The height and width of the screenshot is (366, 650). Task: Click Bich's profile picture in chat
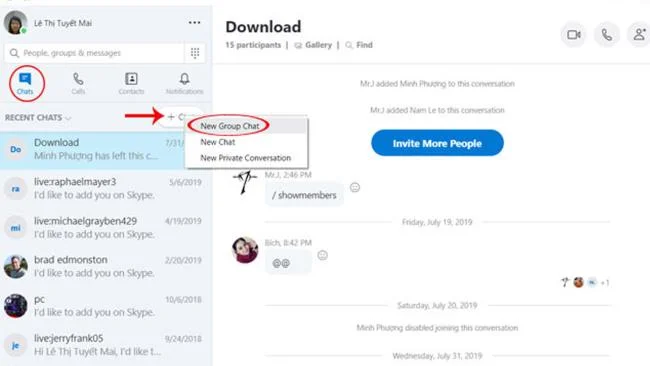tap(245, 250)
